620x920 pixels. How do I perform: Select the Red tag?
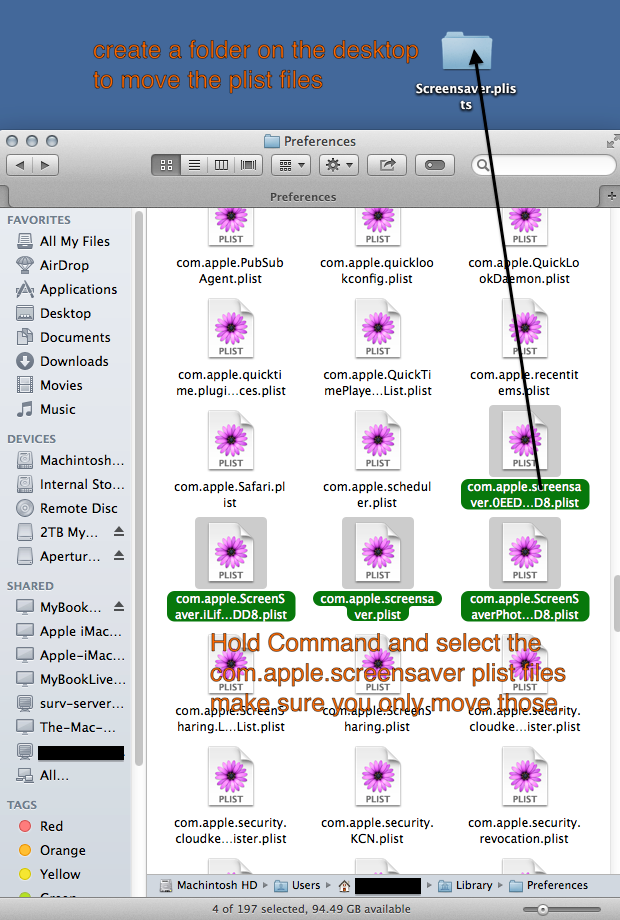(41, 826)
